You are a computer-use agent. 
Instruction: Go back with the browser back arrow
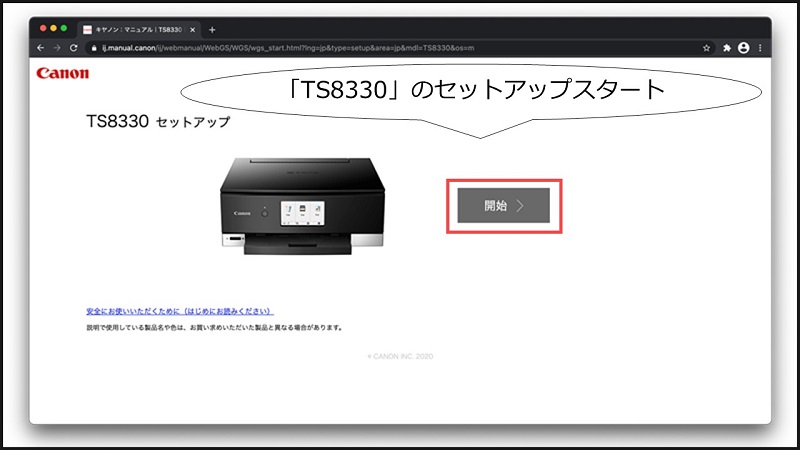point(40,47)
